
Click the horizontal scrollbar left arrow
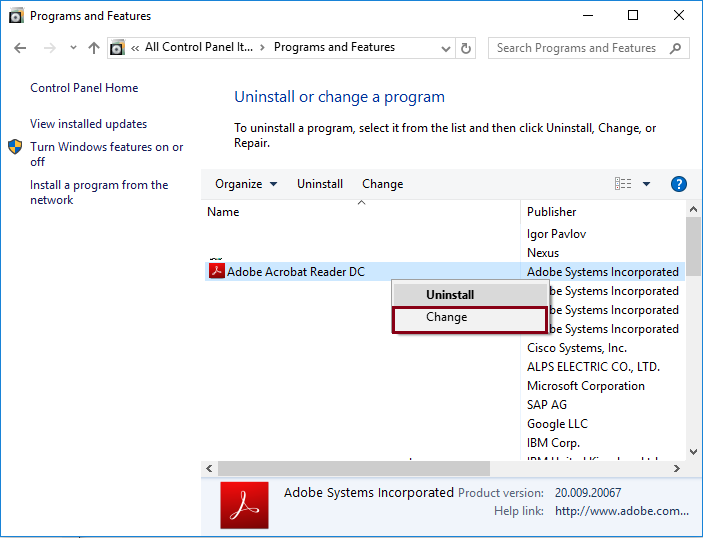(209, 469)
